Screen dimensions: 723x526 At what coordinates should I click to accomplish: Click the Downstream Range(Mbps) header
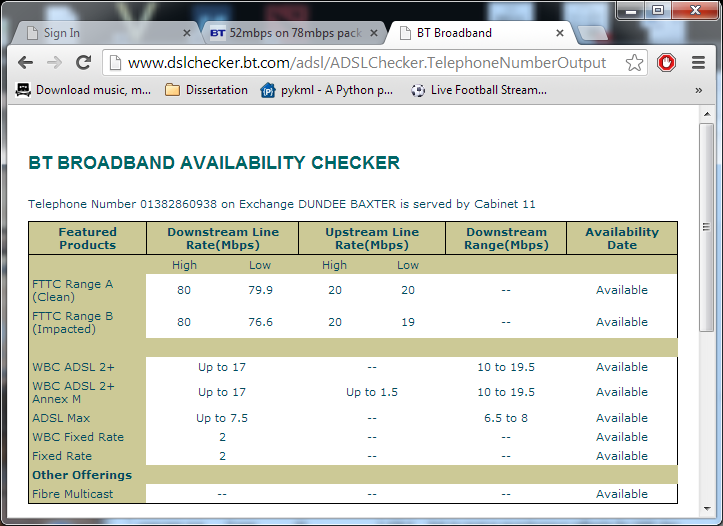506,238
